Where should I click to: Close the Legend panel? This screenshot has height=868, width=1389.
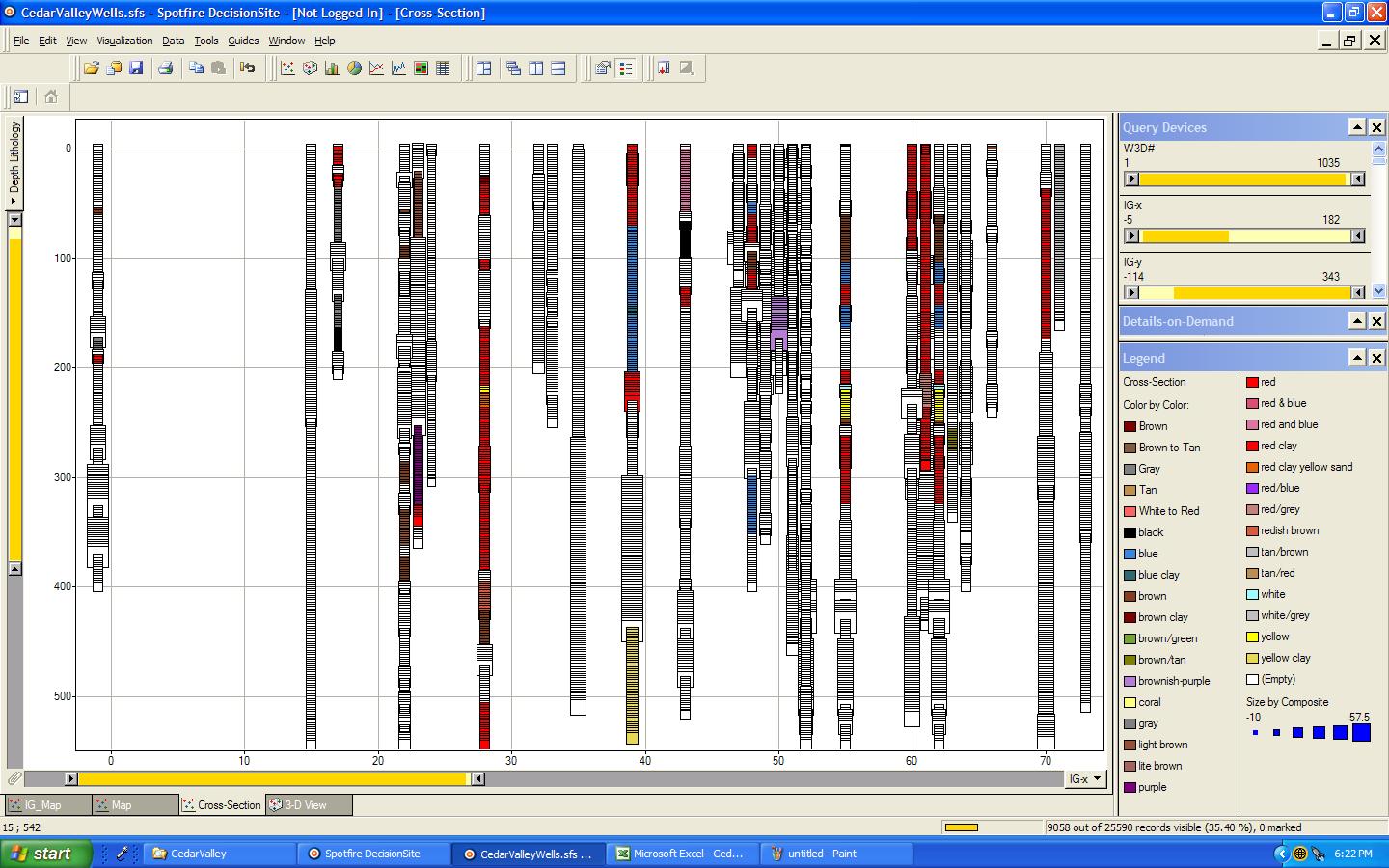point(1377,358)
